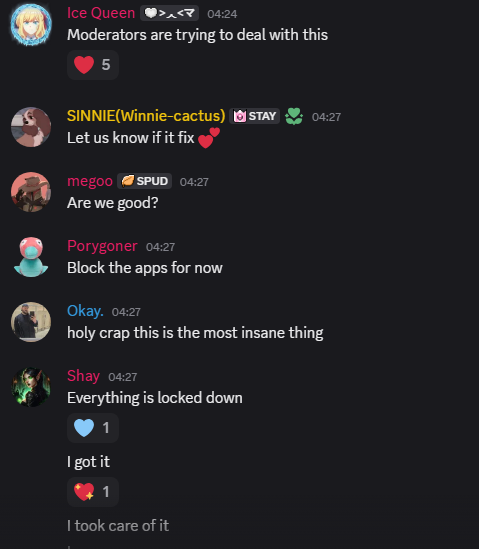Screen dimensions: 479x549
Task: Click the username SINNIE(Winnie-cactus)
Action: pos(146,116)
